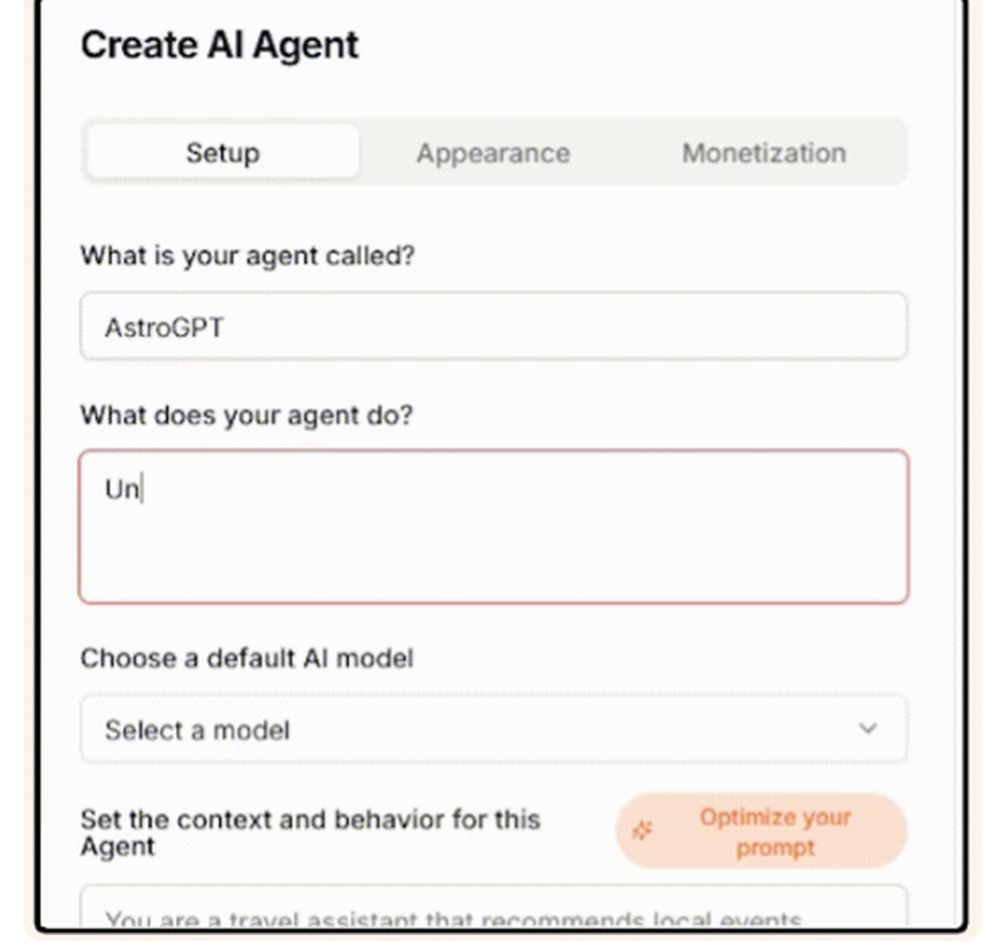Click the 'Select a model' placeholder text

pyautogui.click(x=197, y=730)
